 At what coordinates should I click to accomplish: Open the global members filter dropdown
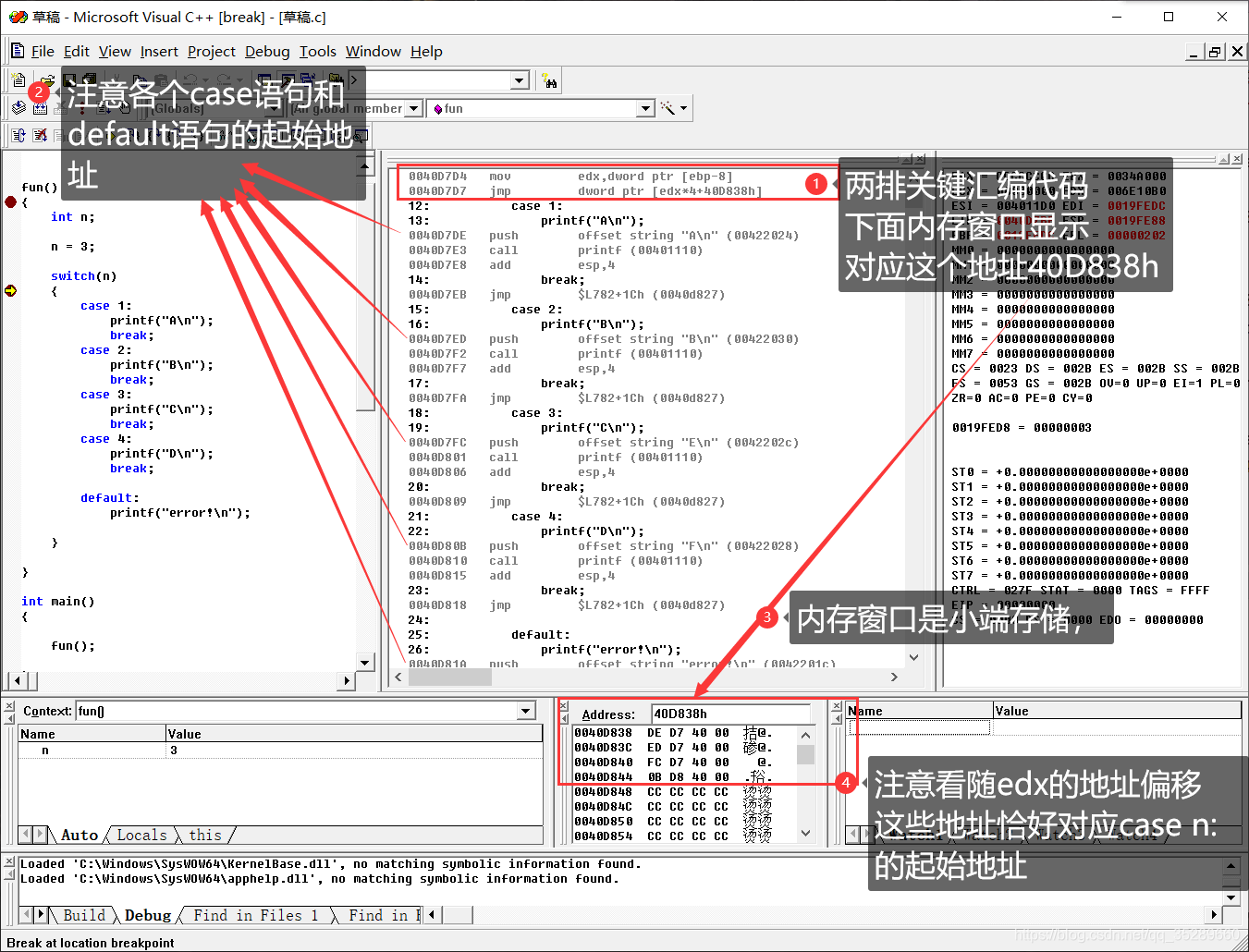(x=414, y=108)
